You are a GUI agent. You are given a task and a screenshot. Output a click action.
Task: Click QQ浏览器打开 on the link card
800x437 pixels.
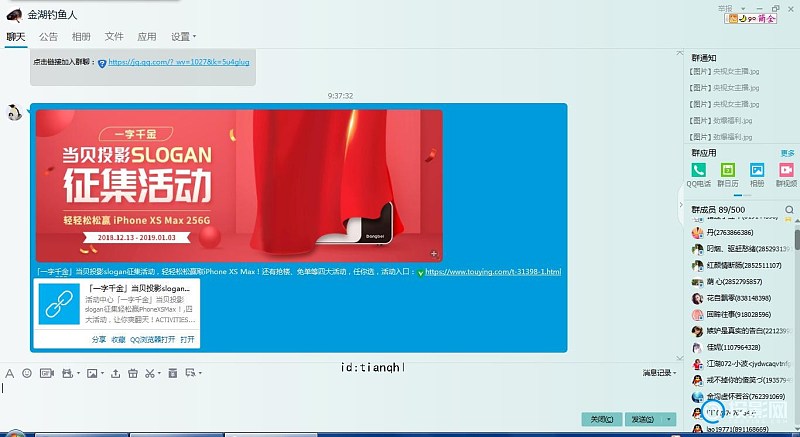click(x=153, y=340)
